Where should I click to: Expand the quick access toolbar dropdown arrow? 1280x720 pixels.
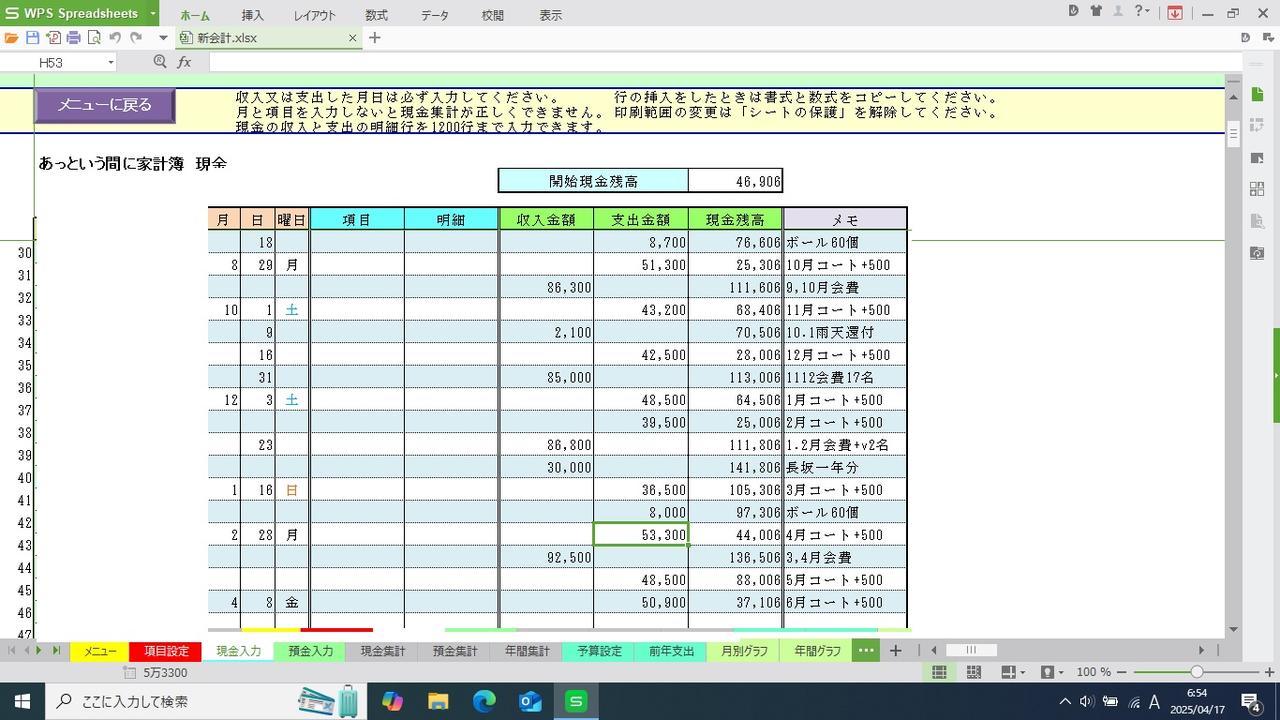click(x=163, y=38)
